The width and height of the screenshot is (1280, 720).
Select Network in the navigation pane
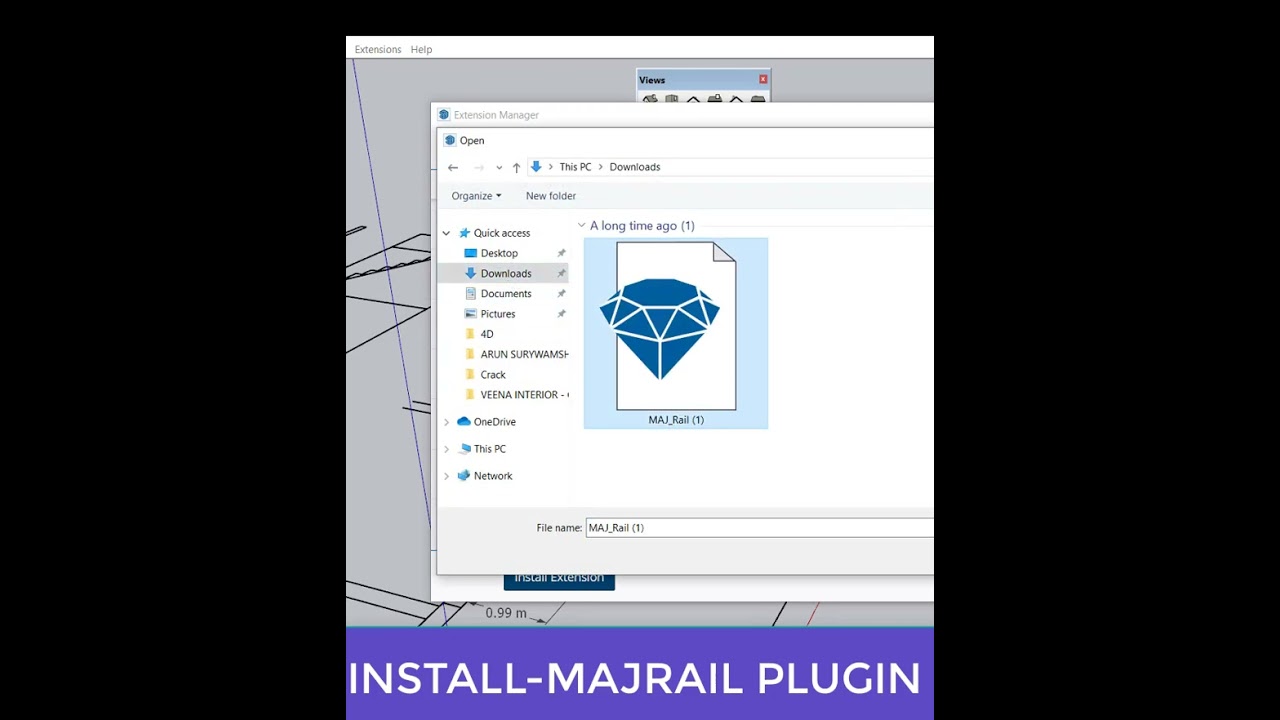click(493, 476)
